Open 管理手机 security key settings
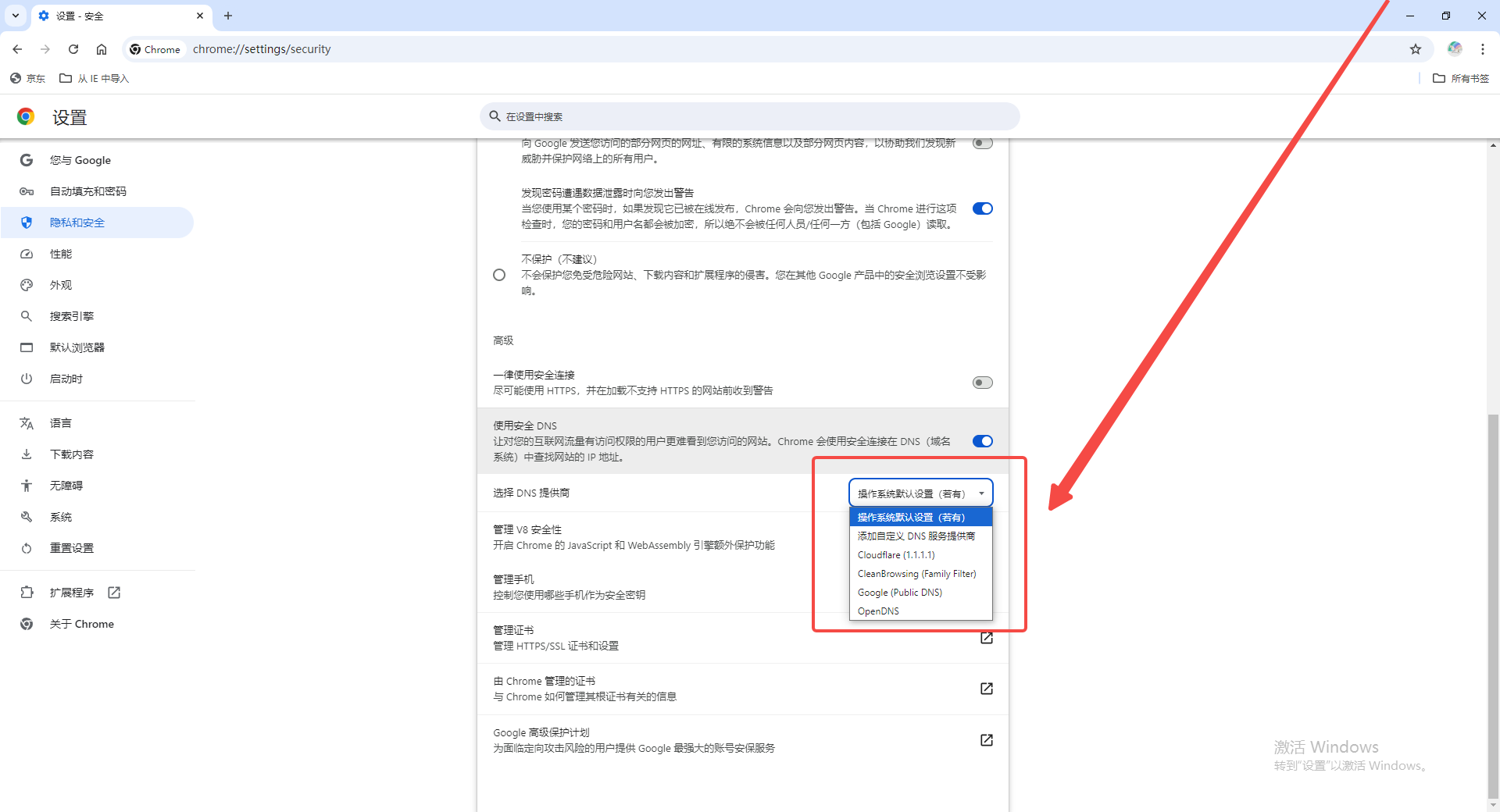 tap(662, 587)
